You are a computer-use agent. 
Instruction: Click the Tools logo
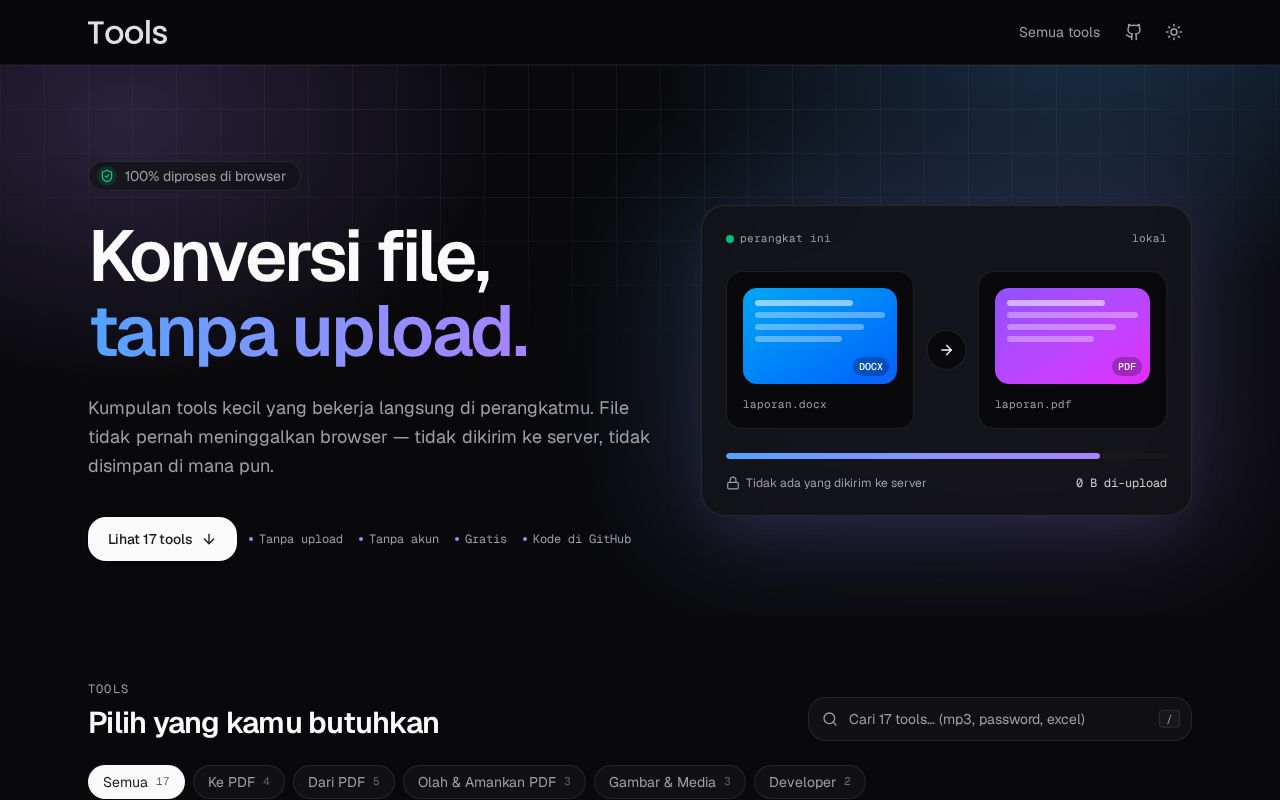[127, 33]
